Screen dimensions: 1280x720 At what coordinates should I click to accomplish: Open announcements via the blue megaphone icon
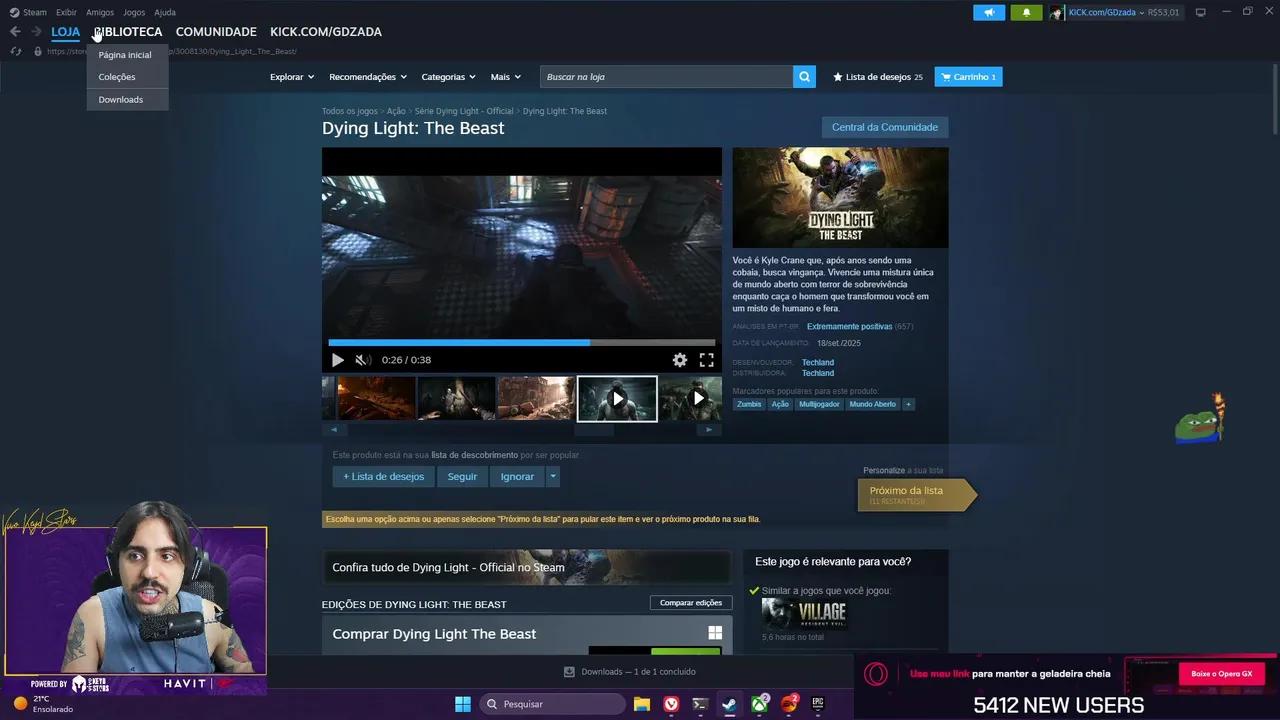(989, 13)
